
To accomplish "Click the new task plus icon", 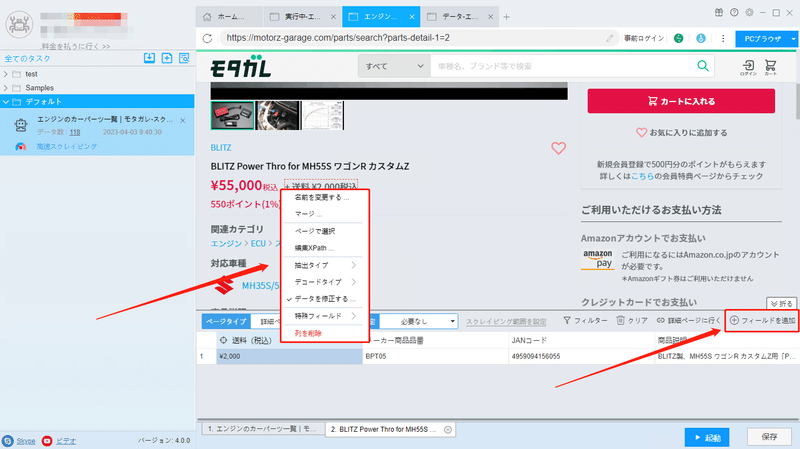I will [x=167, y=58].
